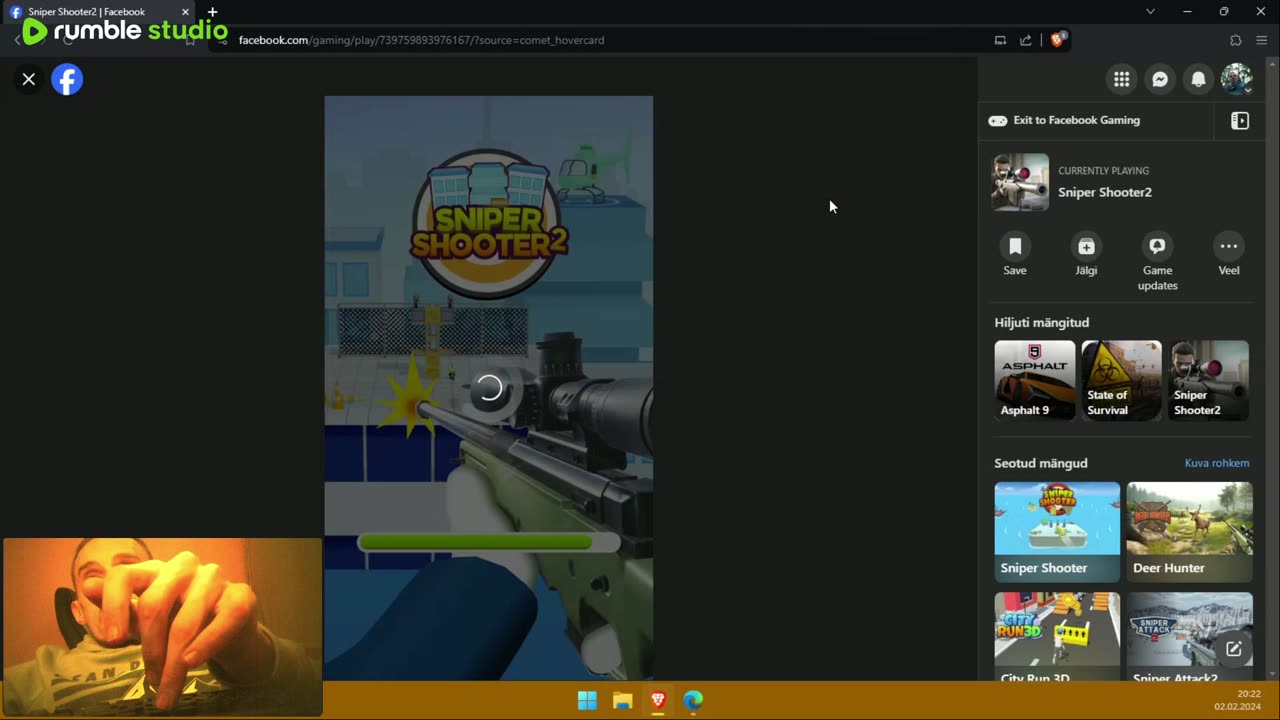Close the Sniper Shooter2 browser tab

click(185, 12)
